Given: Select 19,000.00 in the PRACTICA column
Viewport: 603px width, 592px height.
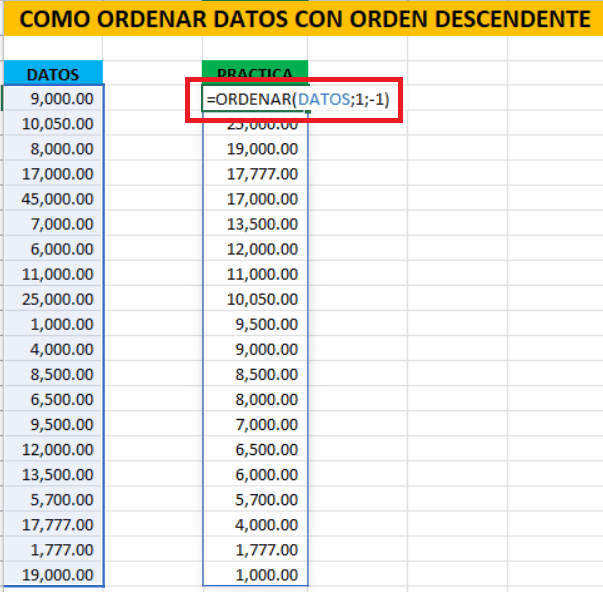Looking at the screenshot, I should (x=255, y=149).
